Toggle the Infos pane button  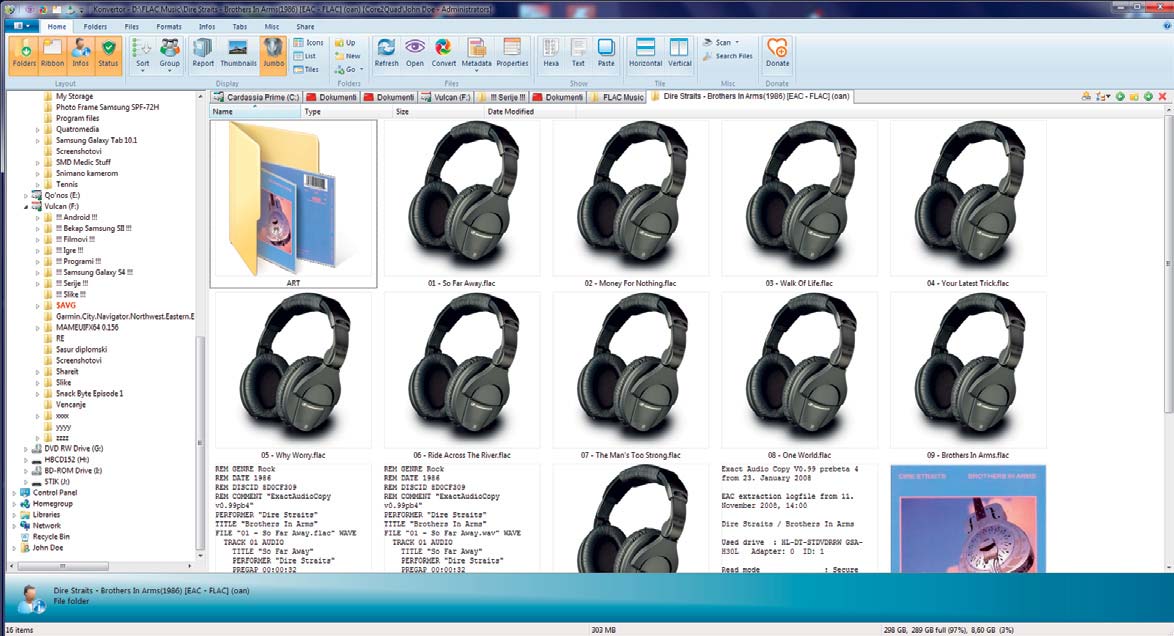tap(80, 55)
